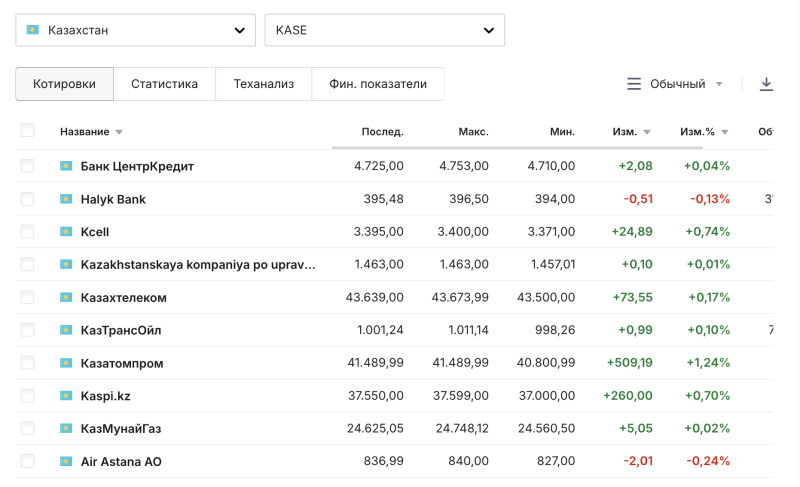Expand the KASE exchange dropdown
Image resolution: width=800 pixels, height=487 pixels.
(384, 30)
